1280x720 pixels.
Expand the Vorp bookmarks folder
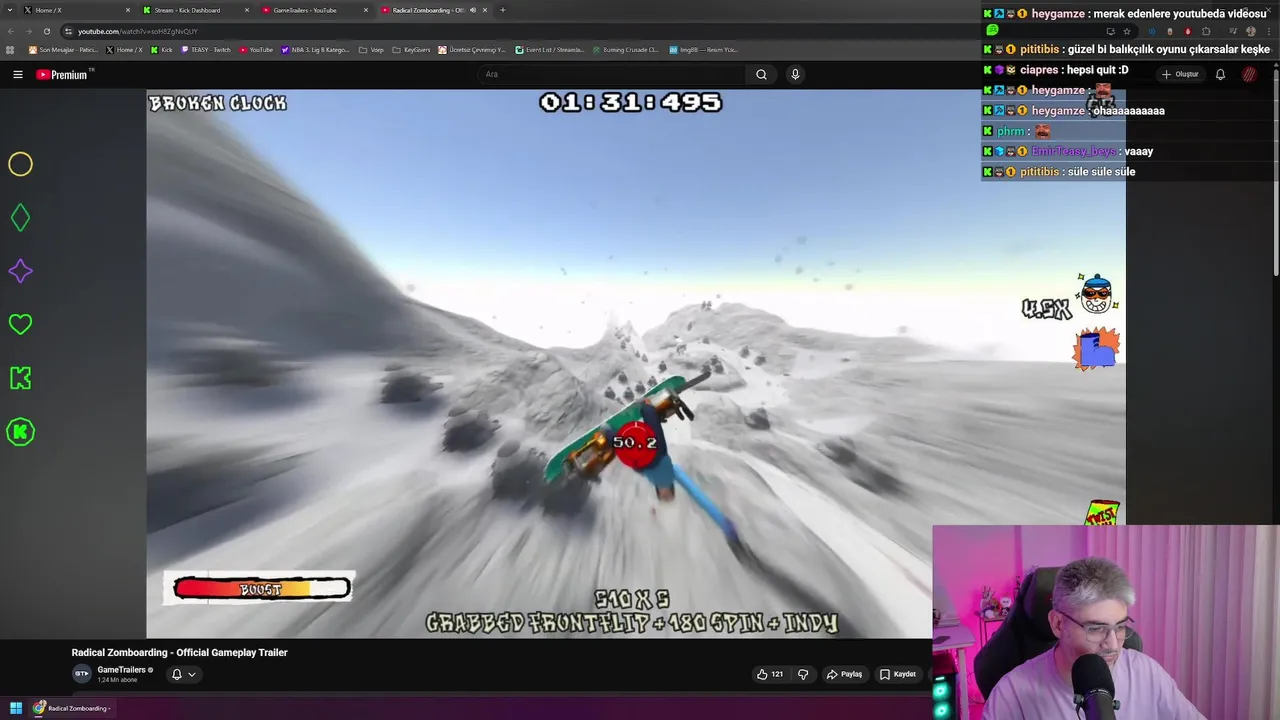tap(371, 49)
